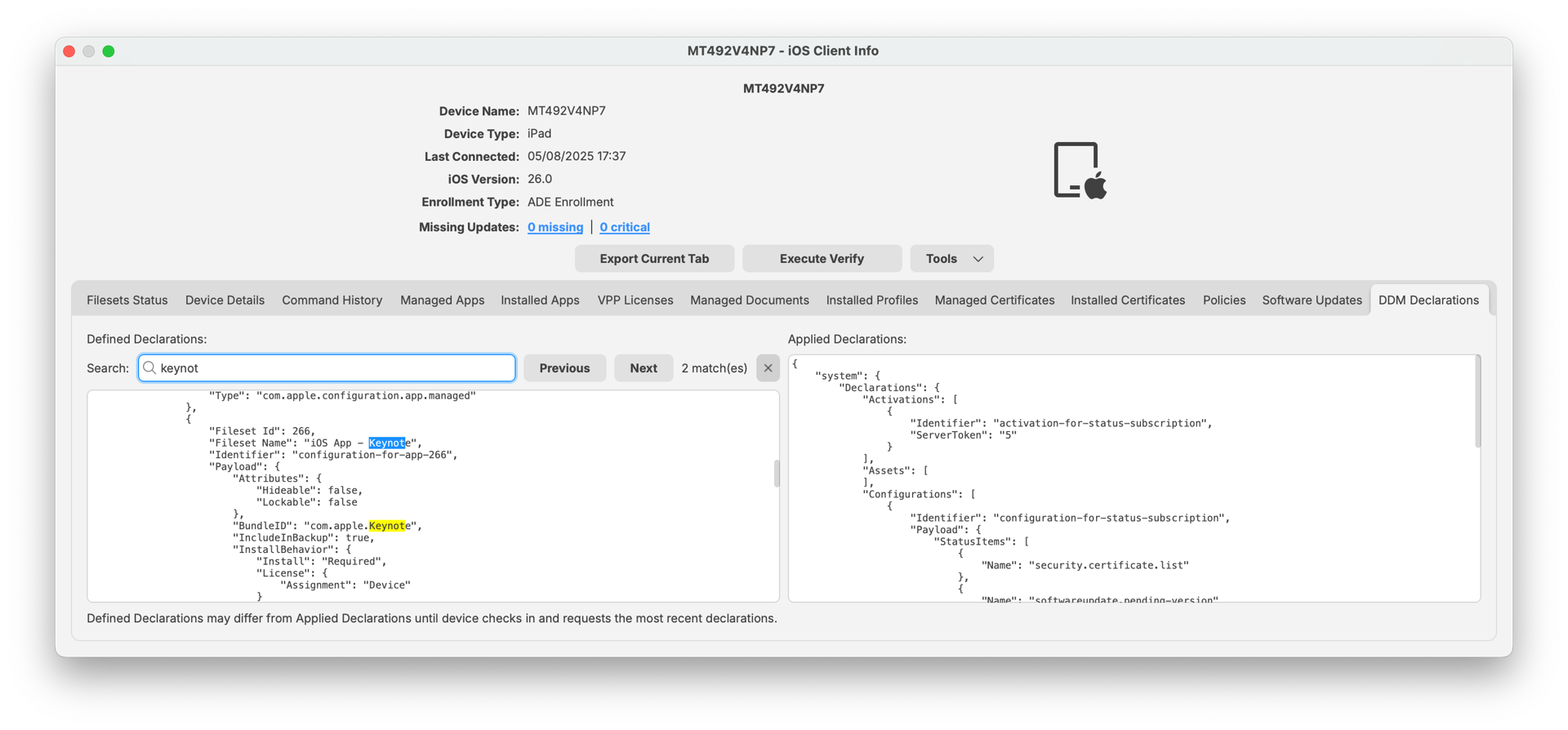Click the iPad device icon
Image resolution: width=1568 pixels, height=730 pixels.
pos(1079,171)
